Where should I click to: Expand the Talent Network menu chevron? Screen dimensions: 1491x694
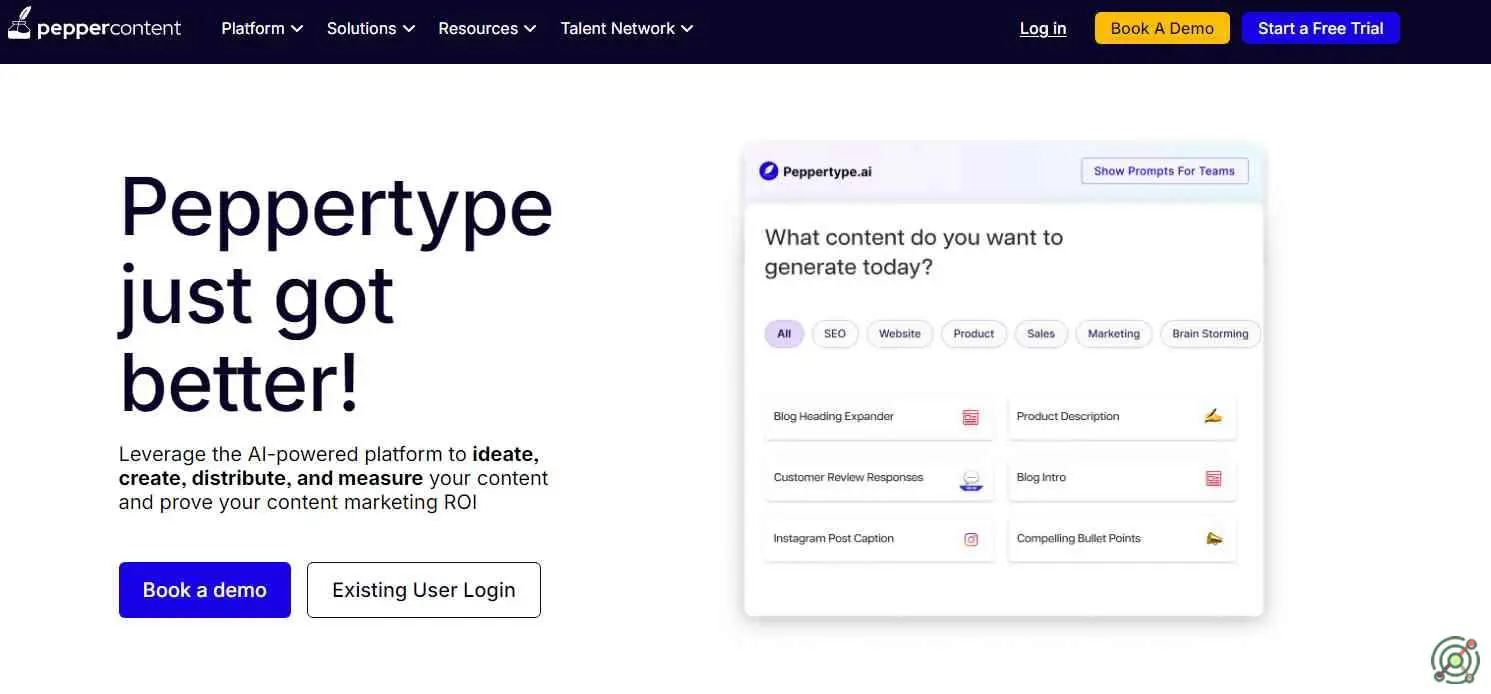687,29
